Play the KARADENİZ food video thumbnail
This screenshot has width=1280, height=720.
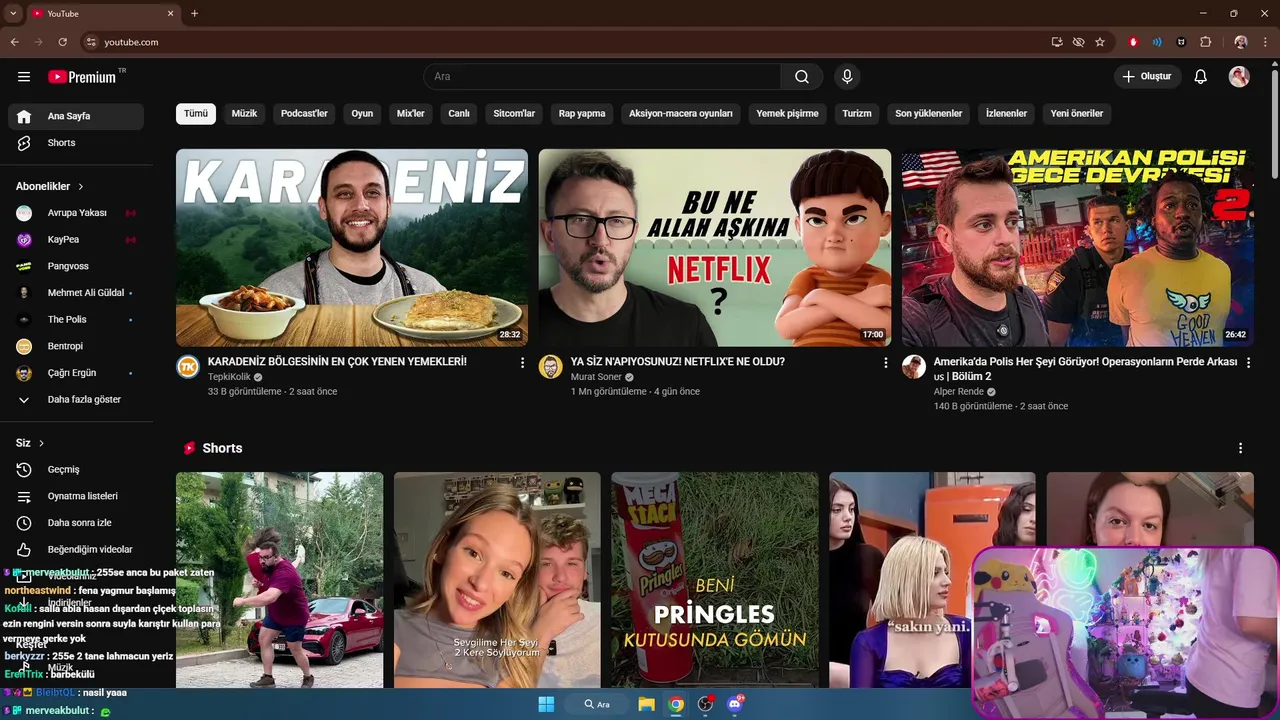(352, 247)
